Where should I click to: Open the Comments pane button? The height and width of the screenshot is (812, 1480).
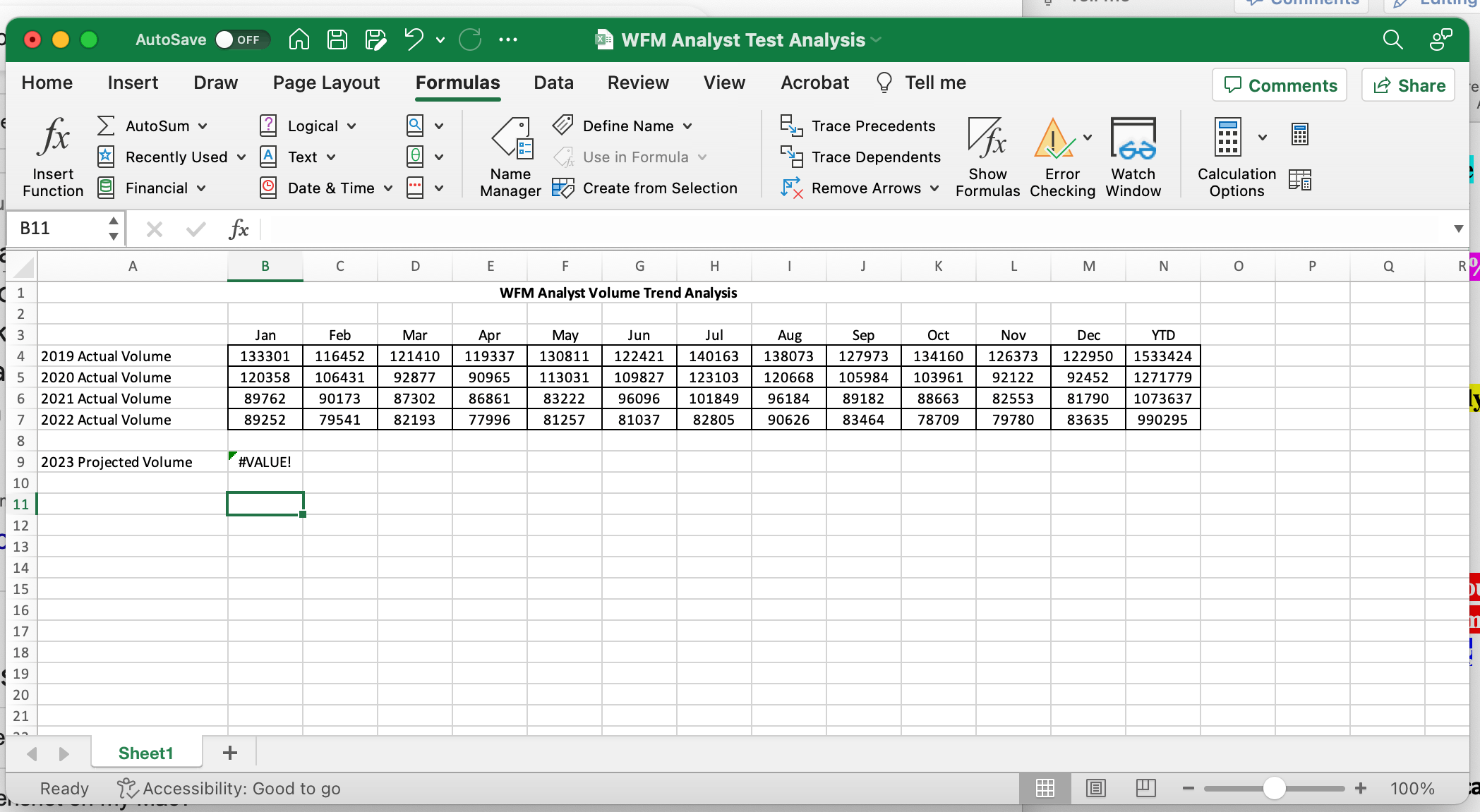1280,85
